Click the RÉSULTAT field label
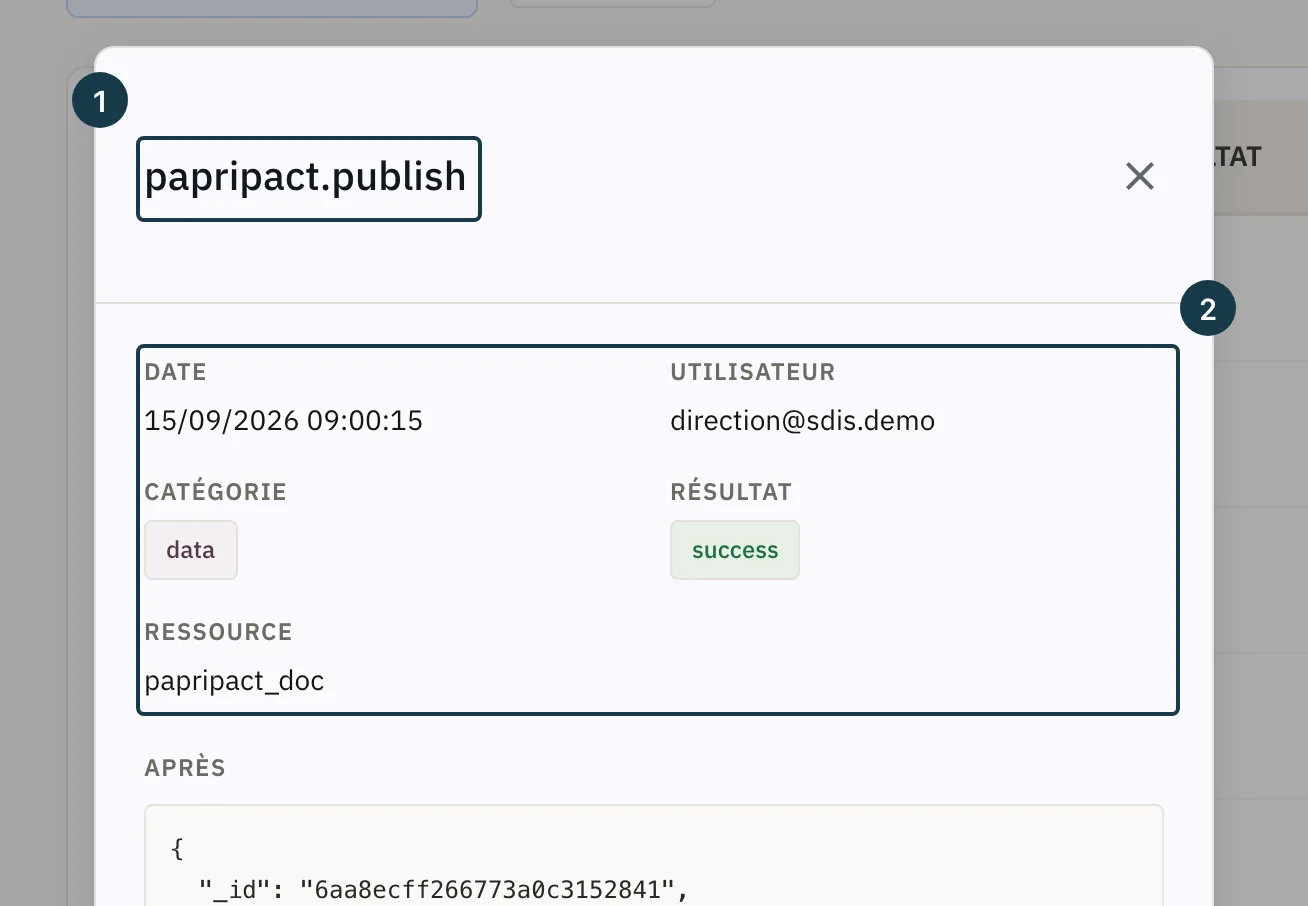1308x906 pixels. [731, 492]
